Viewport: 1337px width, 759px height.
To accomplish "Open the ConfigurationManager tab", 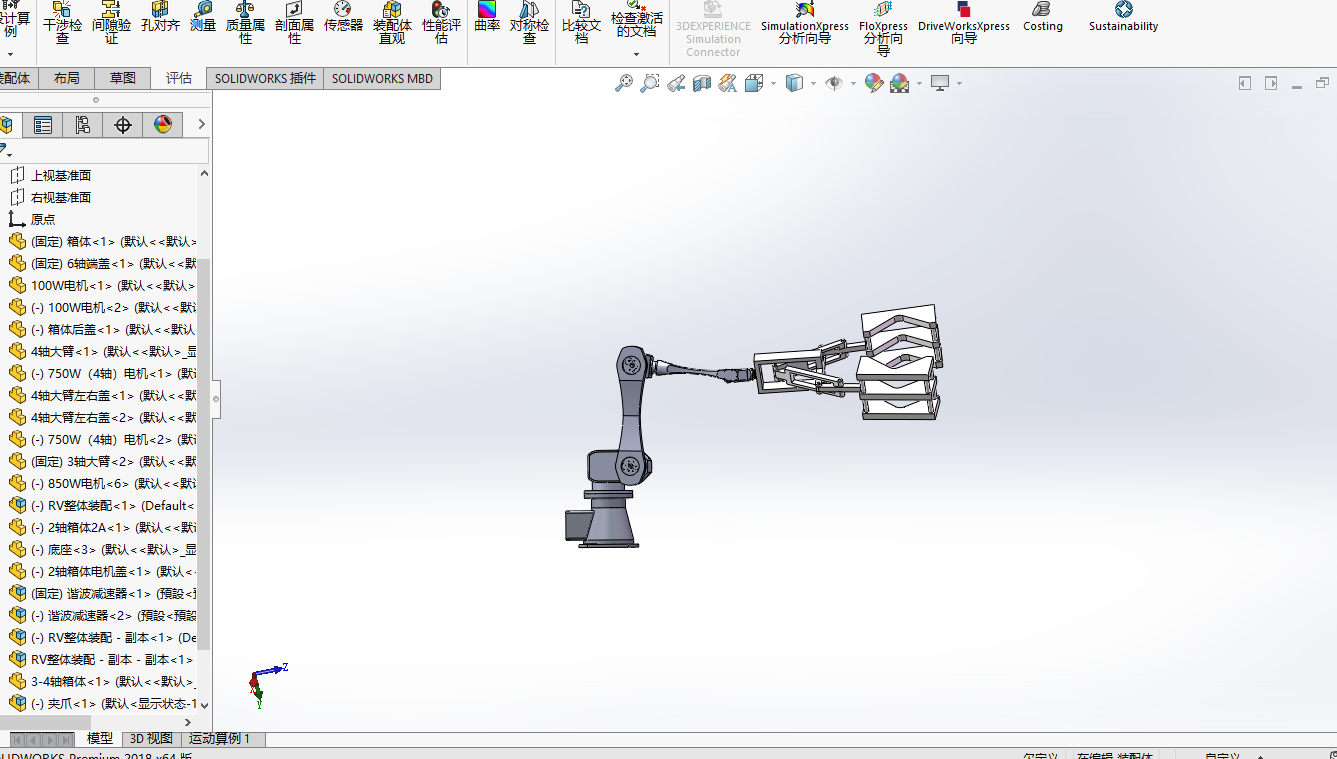I will coord(83,124).
